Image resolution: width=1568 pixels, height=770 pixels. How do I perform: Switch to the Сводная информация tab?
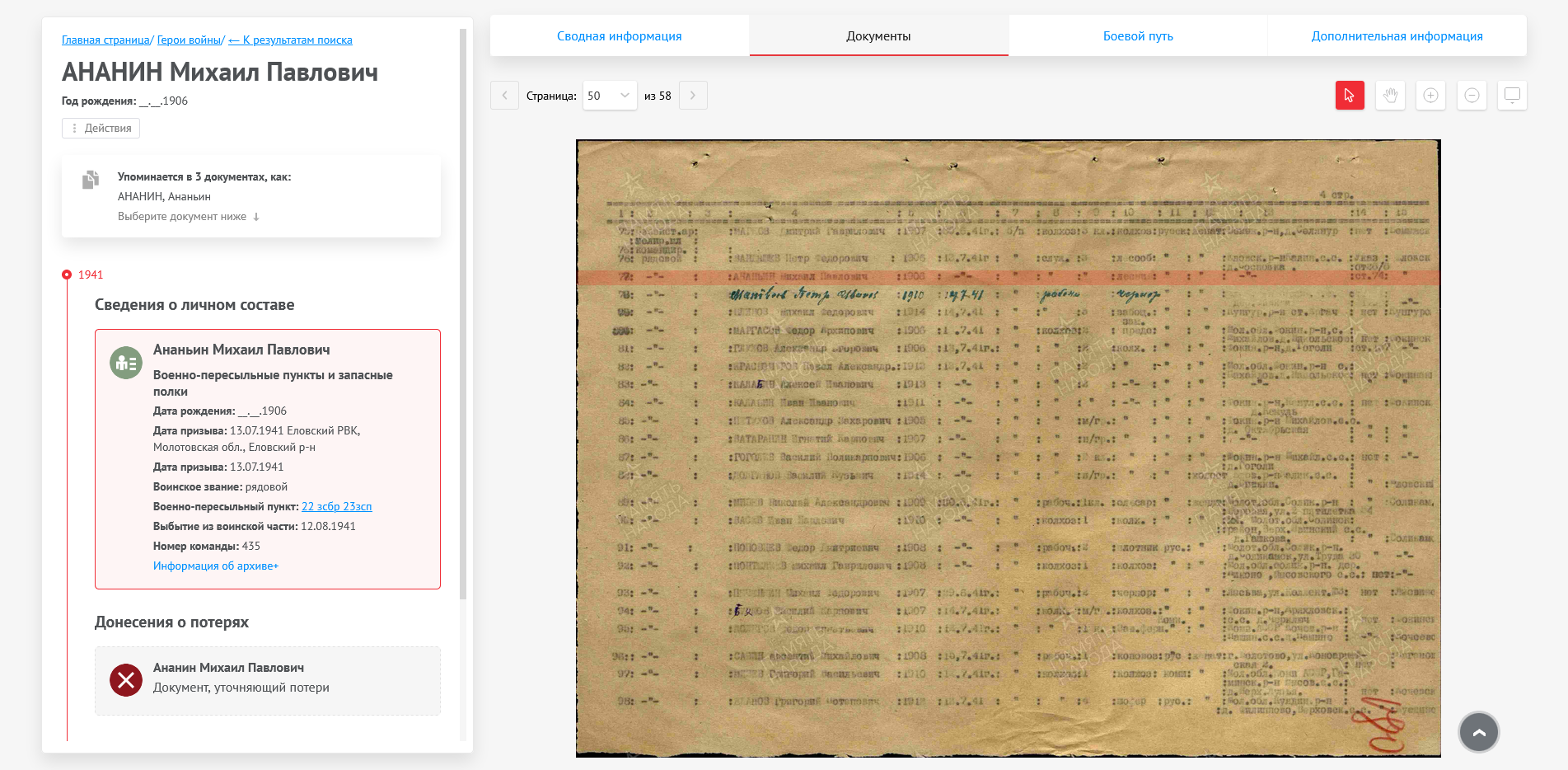[619, 36]
